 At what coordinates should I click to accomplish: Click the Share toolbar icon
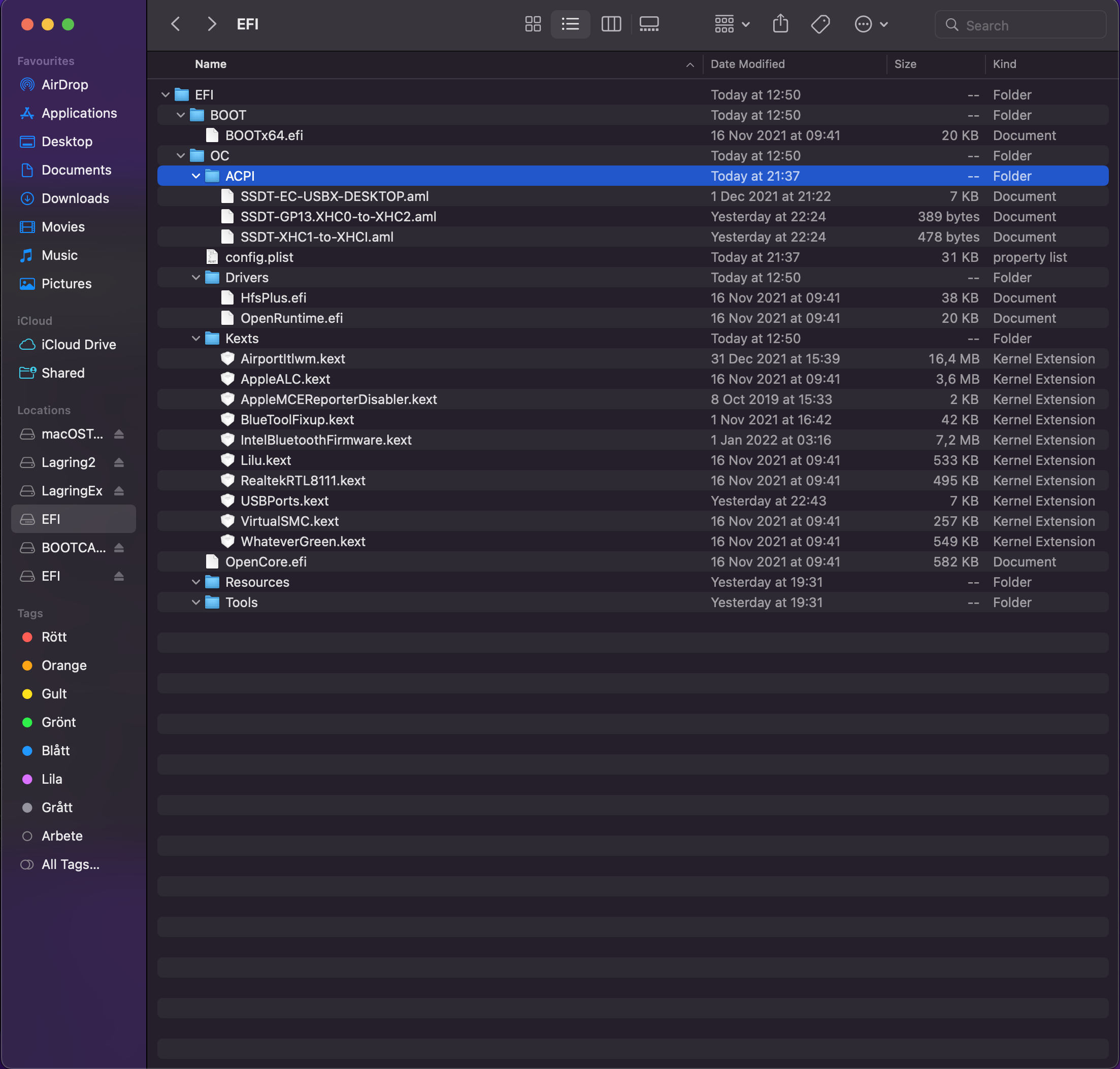coord(780,24)
